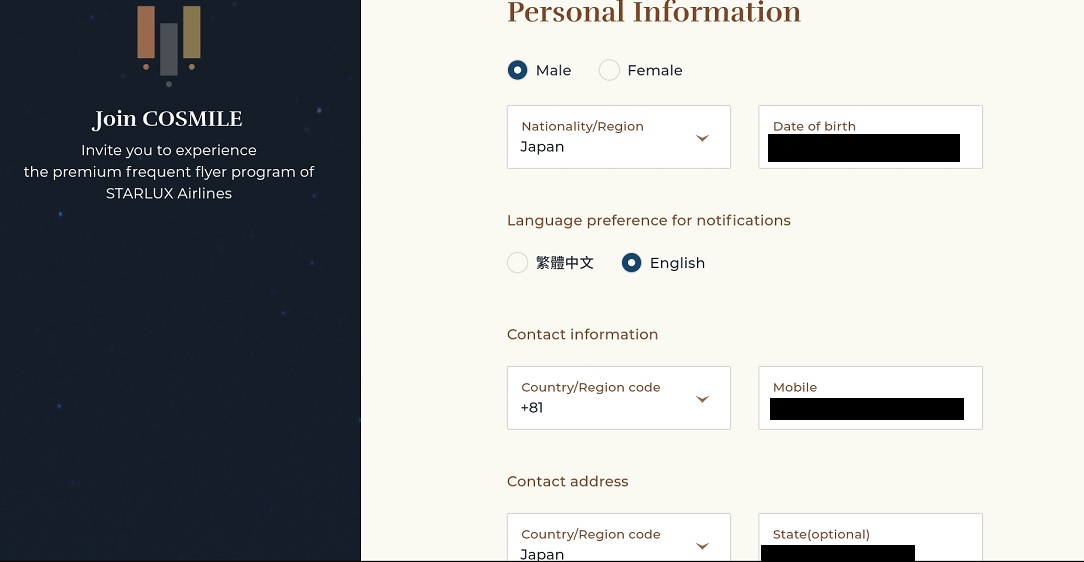This screenshot has width=1084, height=562.
Task: Click the chevron beside +81 code
Action: pos(702,399)
